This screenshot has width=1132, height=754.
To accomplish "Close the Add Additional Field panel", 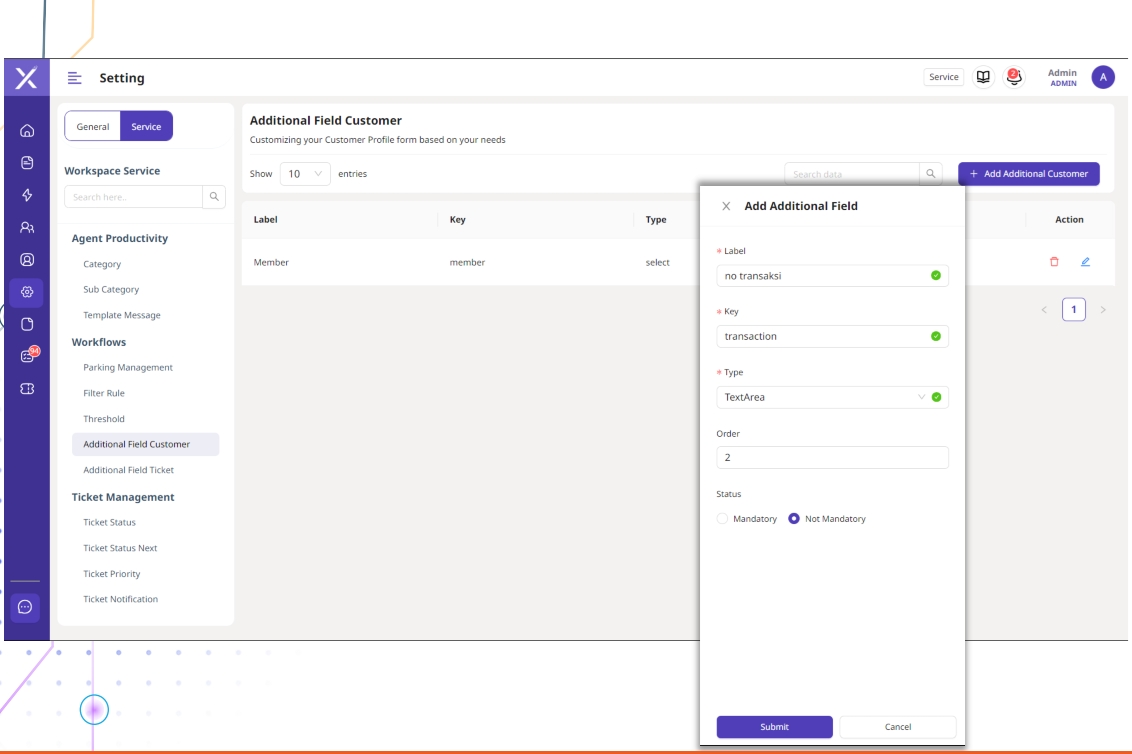I will [726, 206].
